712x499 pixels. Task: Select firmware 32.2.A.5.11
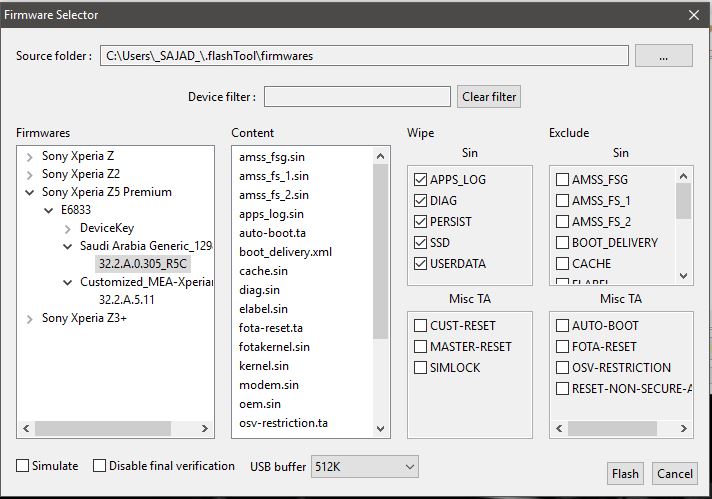pos(127,300)
